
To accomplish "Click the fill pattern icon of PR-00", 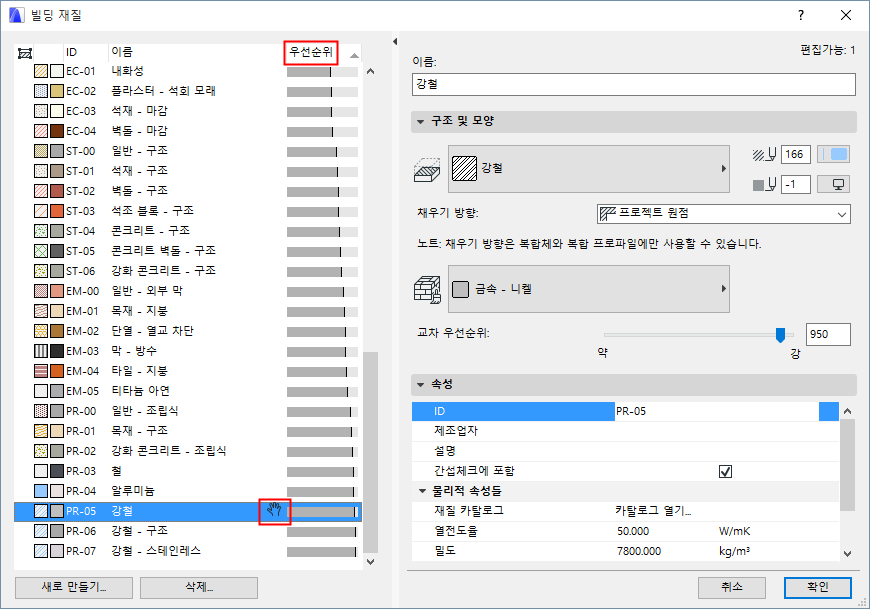I will pos(41,411).
